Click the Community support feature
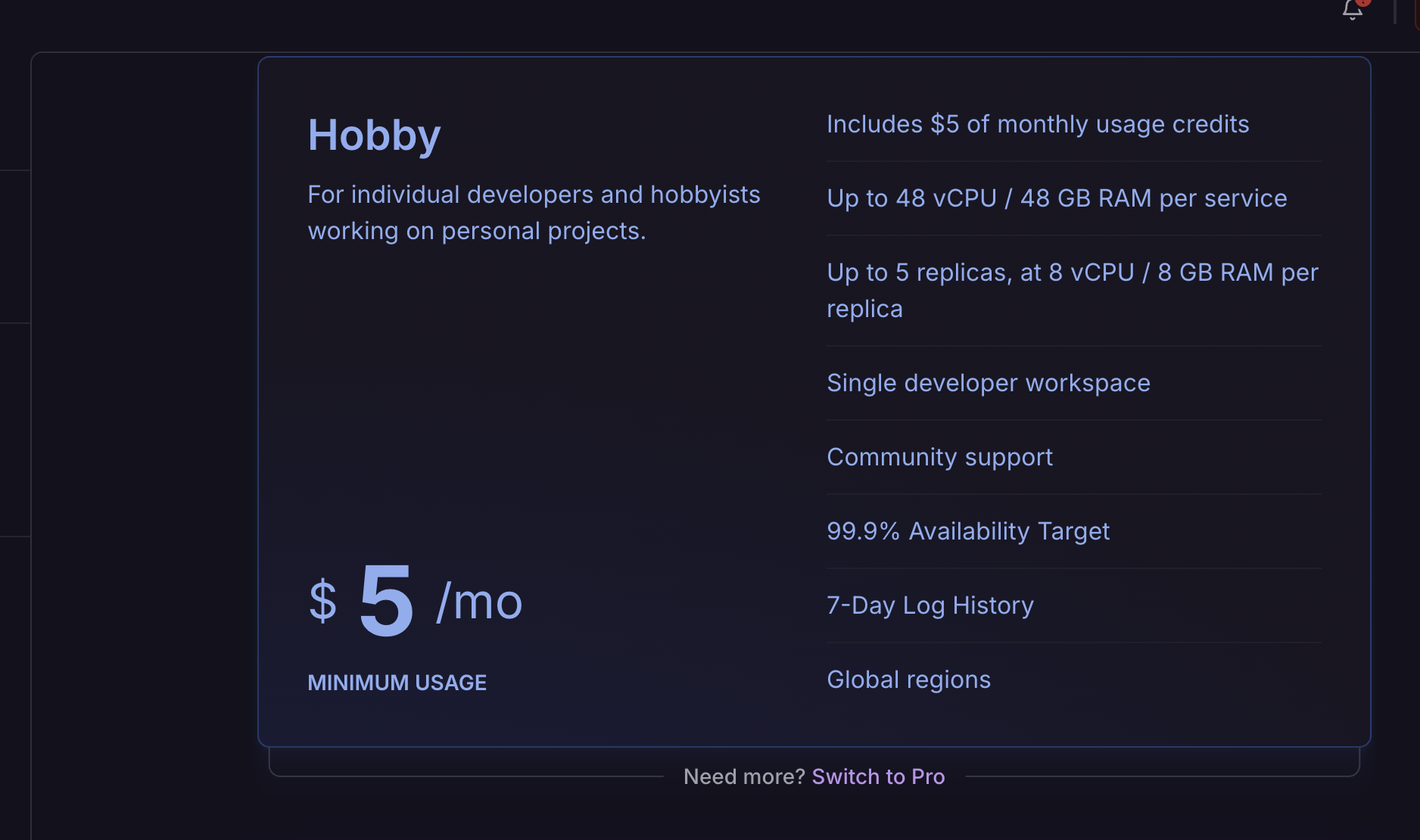Screen dimensions: 1420x840 [x=939, y=457]
